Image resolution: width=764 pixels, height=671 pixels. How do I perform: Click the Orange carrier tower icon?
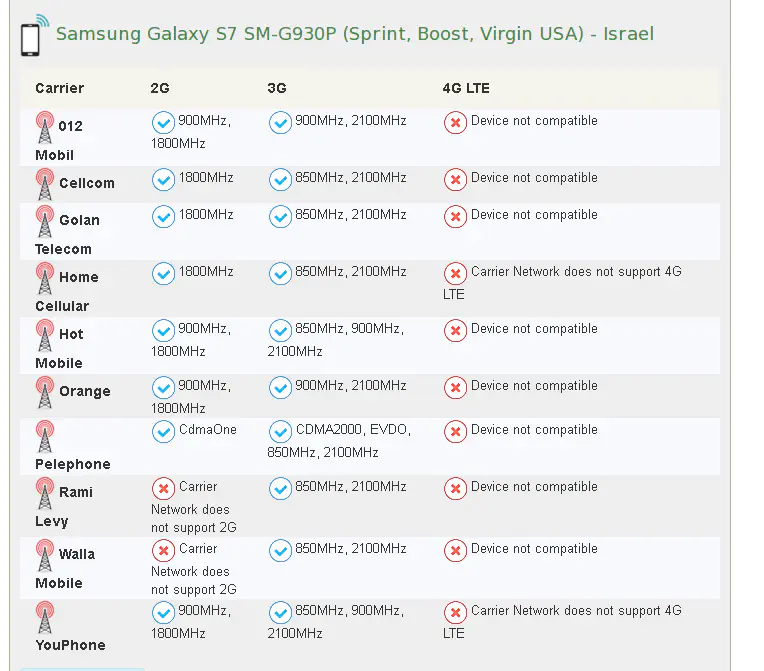pos(45,392)
